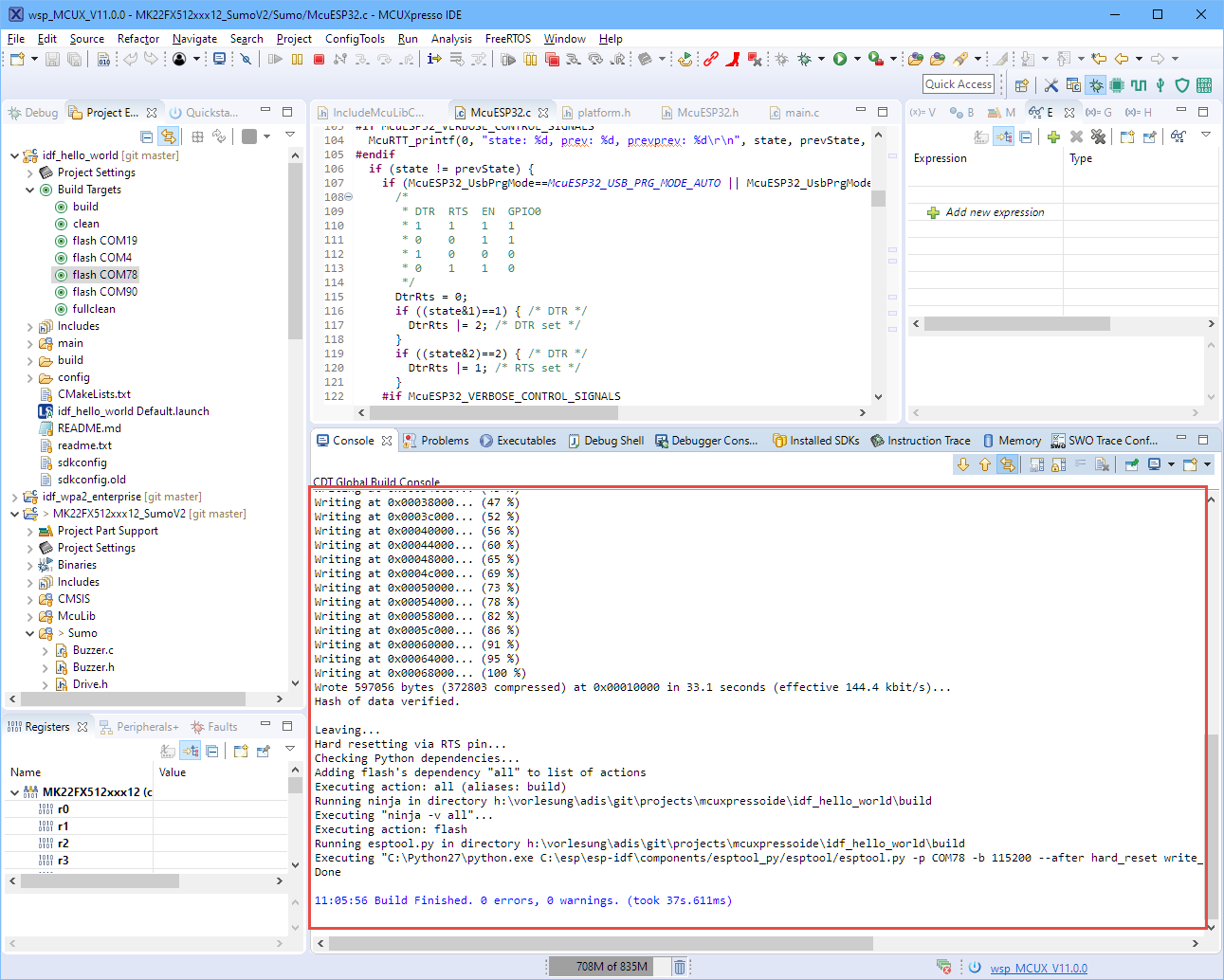The image size is (1224, 980).
Task: Toggle Instruction Stepping Mode
Action: pyautogui.click(x=434, y=59)
